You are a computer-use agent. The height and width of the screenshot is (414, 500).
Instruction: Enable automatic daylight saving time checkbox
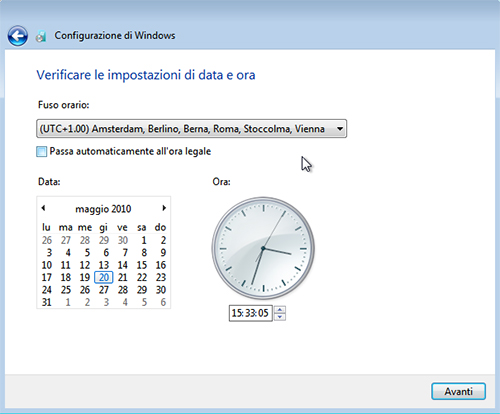point(42,152)
